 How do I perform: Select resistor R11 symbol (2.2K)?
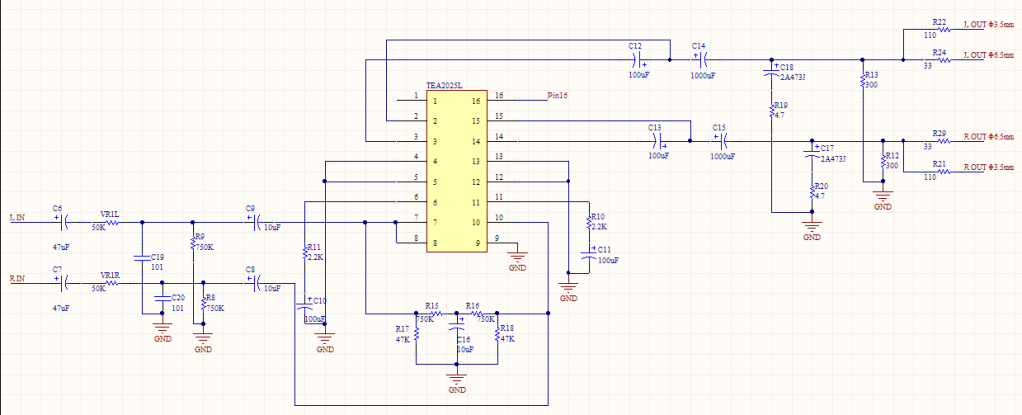pos(304,254)
